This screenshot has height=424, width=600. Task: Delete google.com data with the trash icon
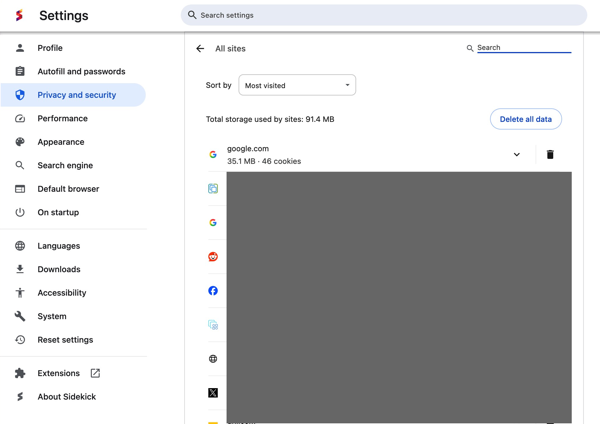click(550, 155)
